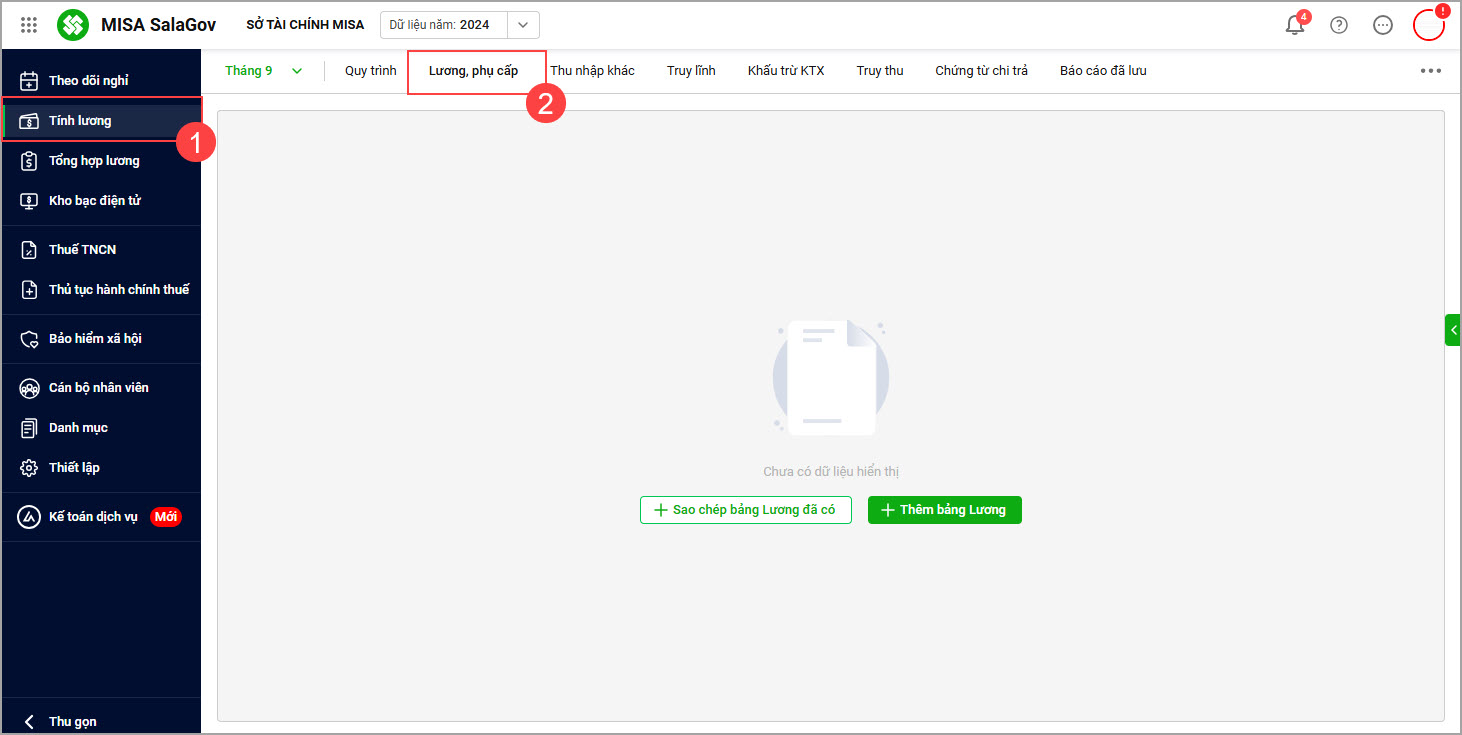Open Cán bộ nhân viên in sidebar
Screen dimensions: 1462x735
(100, 387)
